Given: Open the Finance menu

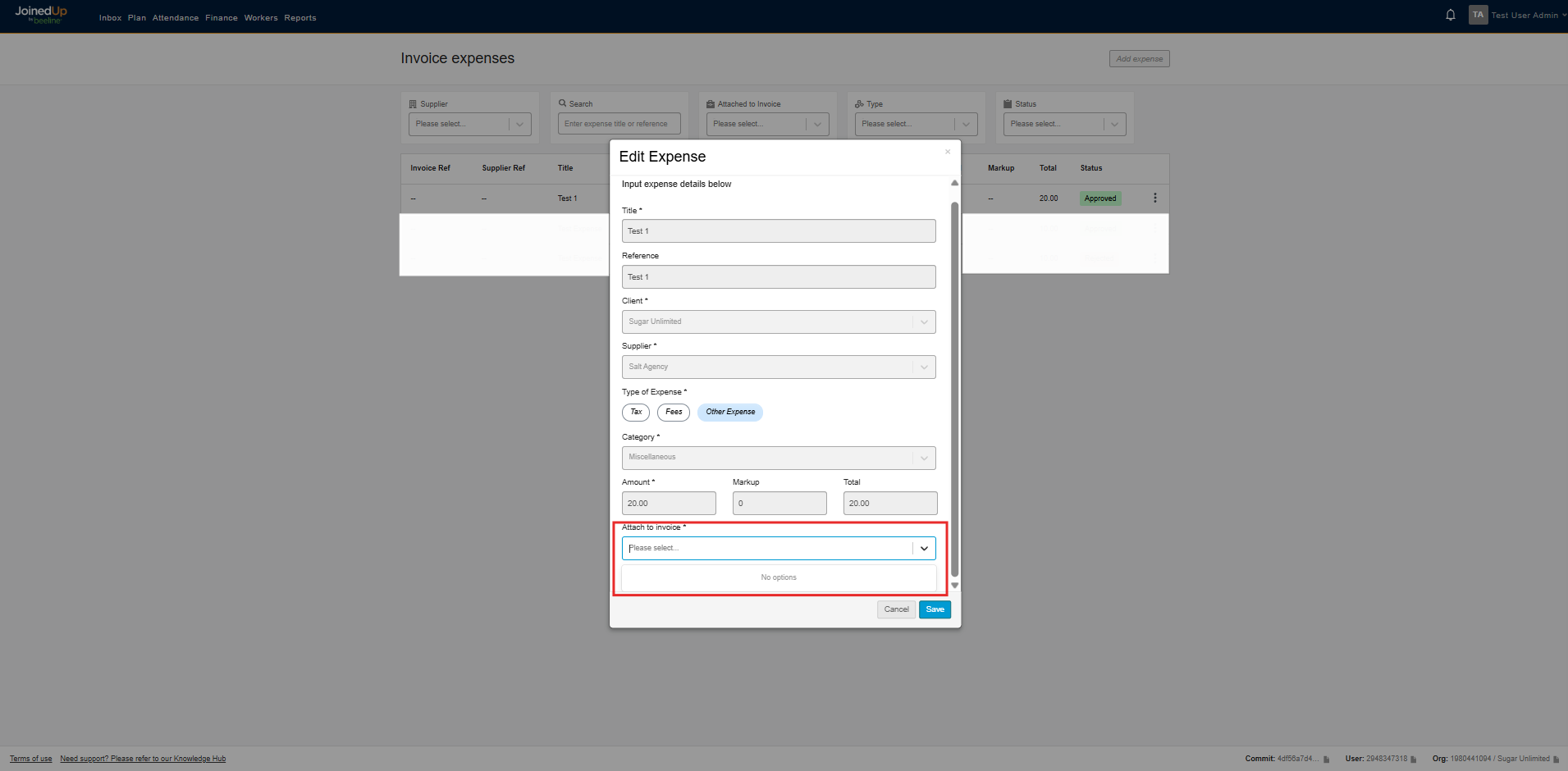Looking at the screenshot, I should pyautogui.click(x=222, y=17).
